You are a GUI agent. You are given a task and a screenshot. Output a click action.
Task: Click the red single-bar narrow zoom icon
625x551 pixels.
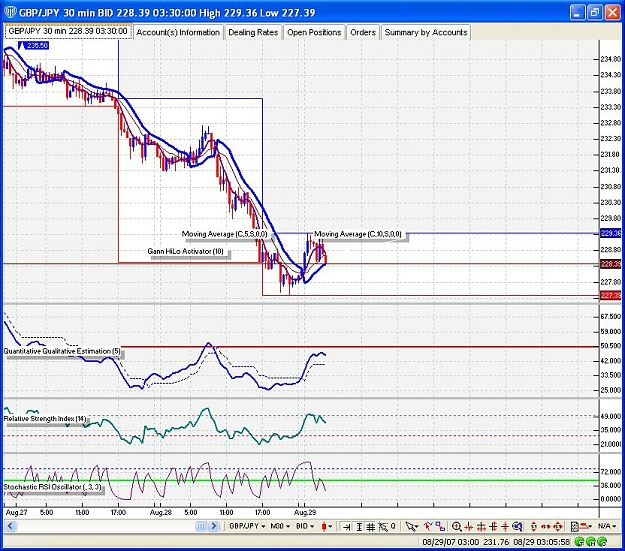coord(505,527)
